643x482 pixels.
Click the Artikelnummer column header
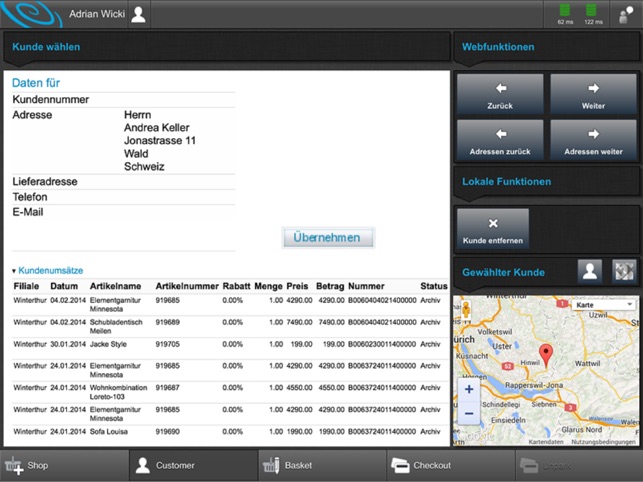coord(187,286)
